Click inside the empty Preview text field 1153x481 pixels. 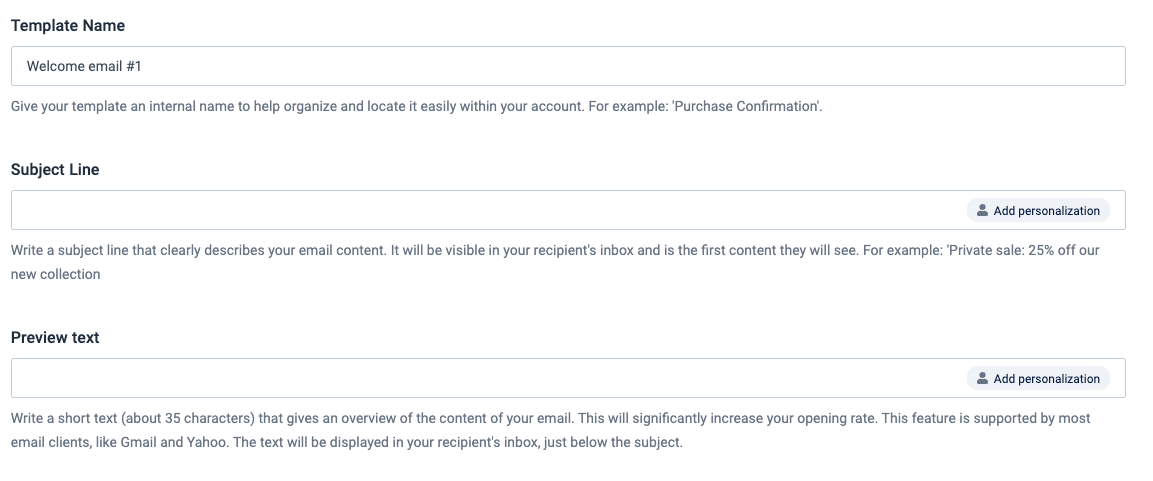(480, 379)
